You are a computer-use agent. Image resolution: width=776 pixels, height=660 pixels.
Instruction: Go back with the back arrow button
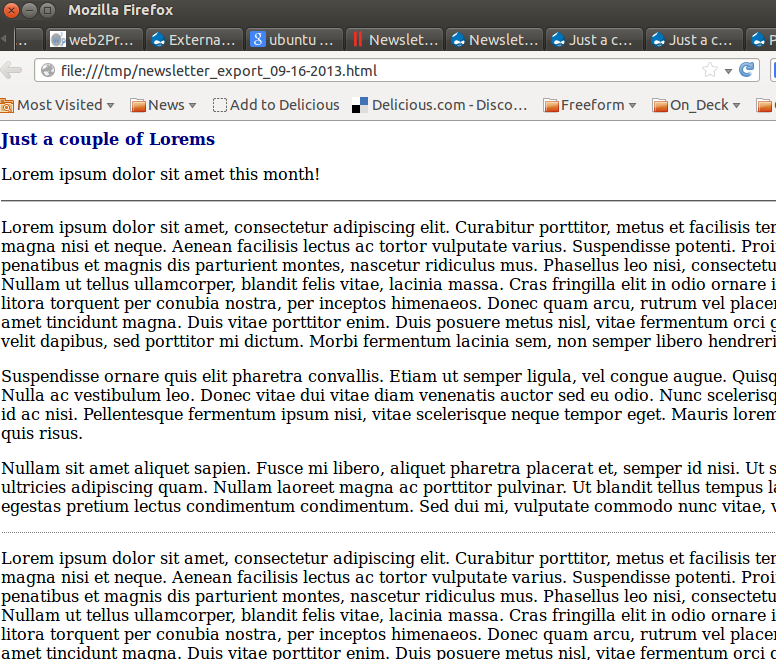point(11,71)
